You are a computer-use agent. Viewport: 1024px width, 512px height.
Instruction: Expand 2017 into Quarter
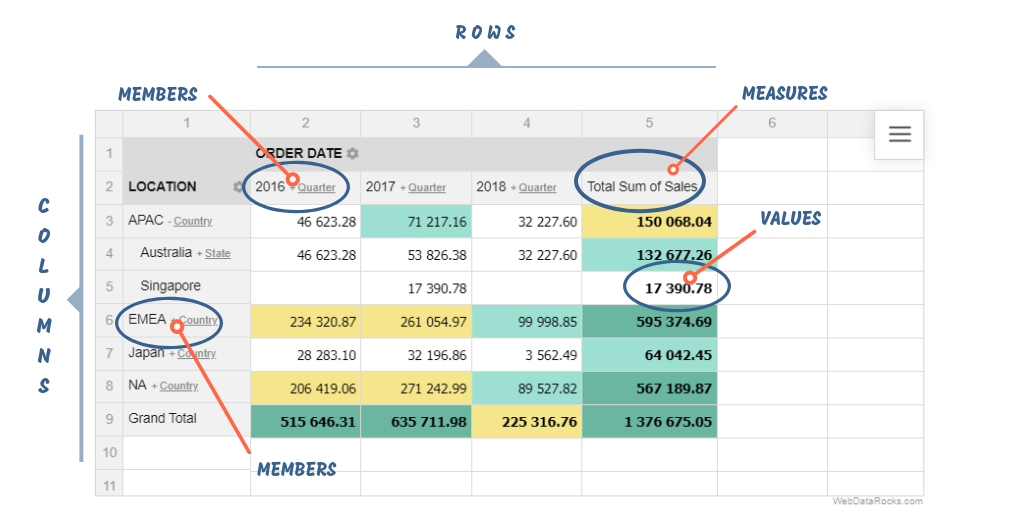click(424, 188)
